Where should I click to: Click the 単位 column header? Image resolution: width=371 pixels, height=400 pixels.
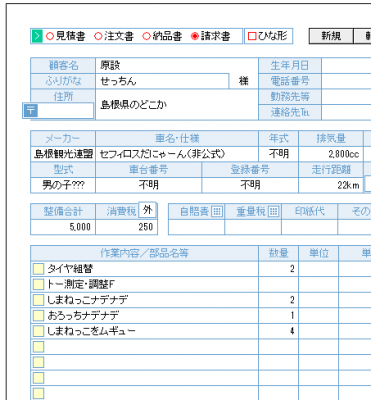318,253
